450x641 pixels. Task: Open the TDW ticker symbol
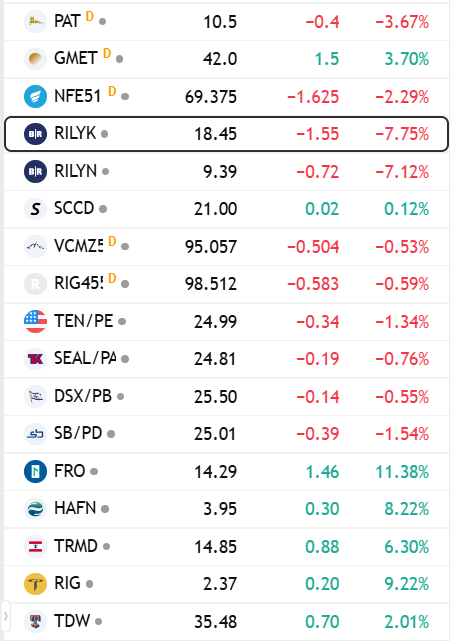pyautogui.click(x=72, y=621)
